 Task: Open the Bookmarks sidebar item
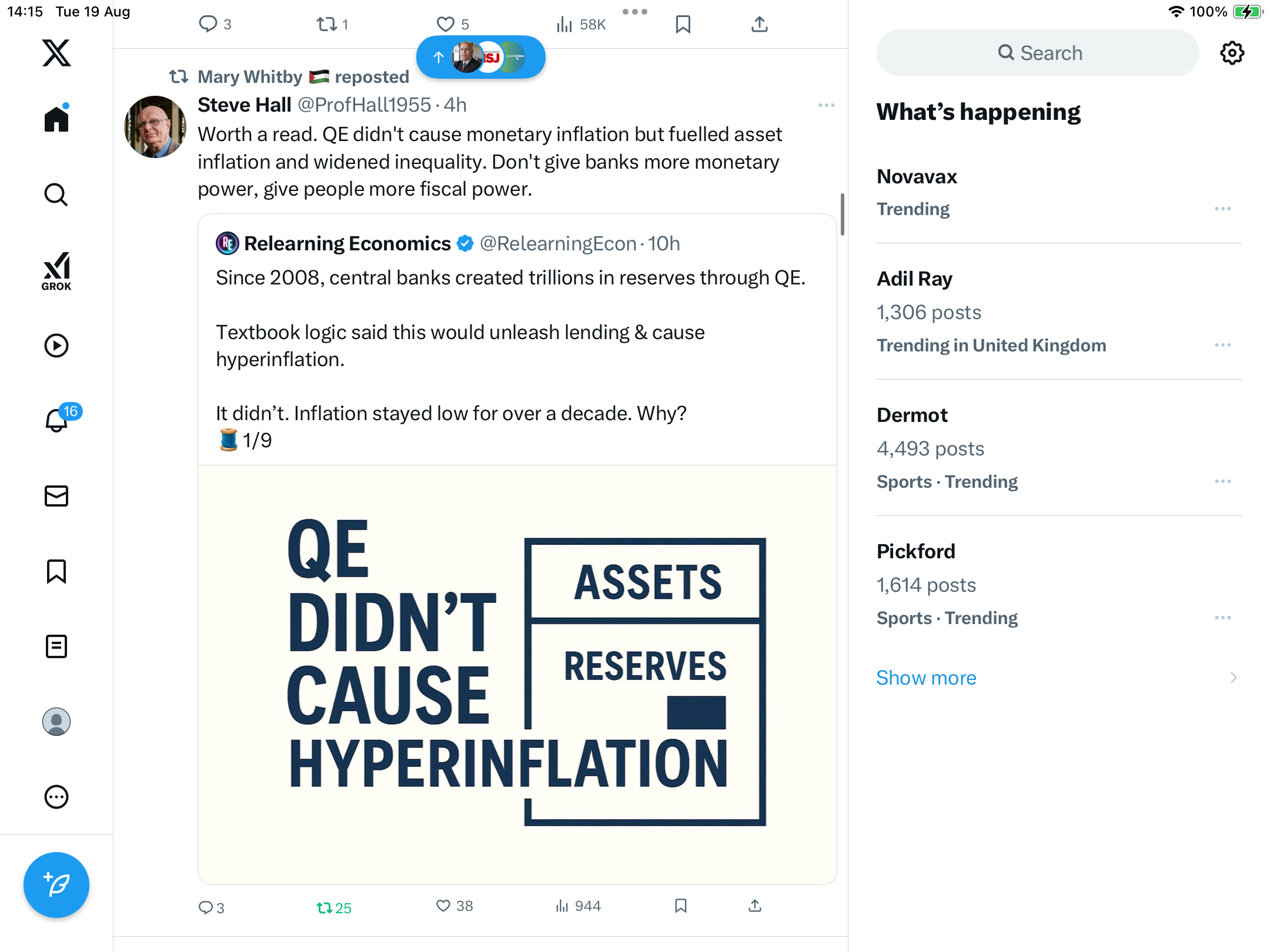tap(56, 571)
